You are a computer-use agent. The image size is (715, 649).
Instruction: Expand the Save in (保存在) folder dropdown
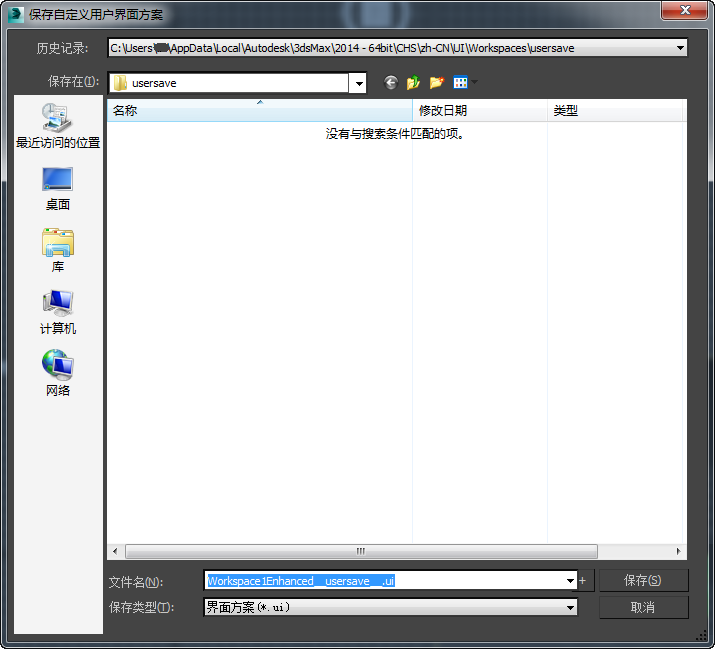pyautogui.click(x=359, y=83)
